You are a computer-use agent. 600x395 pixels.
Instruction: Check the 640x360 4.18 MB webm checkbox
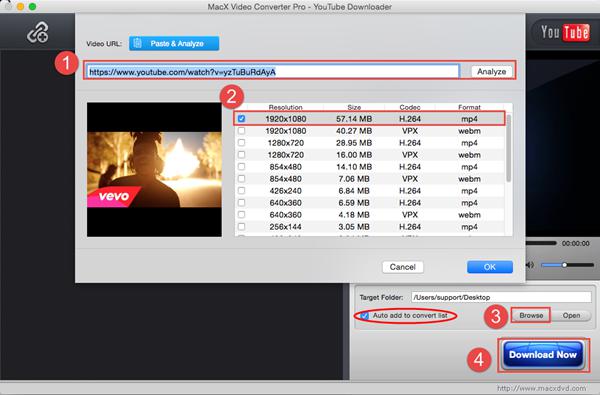[241, 215]
